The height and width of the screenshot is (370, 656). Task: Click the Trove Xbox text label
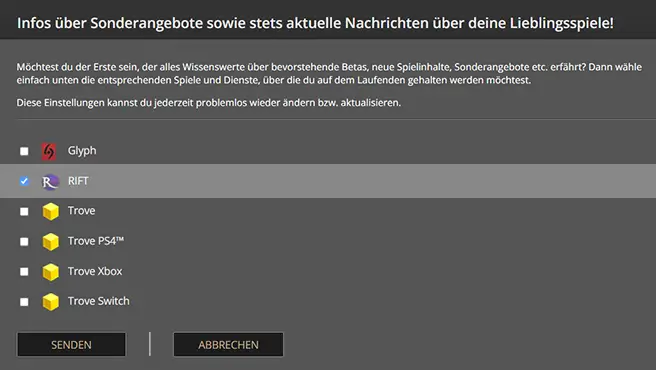coord(95,271)
